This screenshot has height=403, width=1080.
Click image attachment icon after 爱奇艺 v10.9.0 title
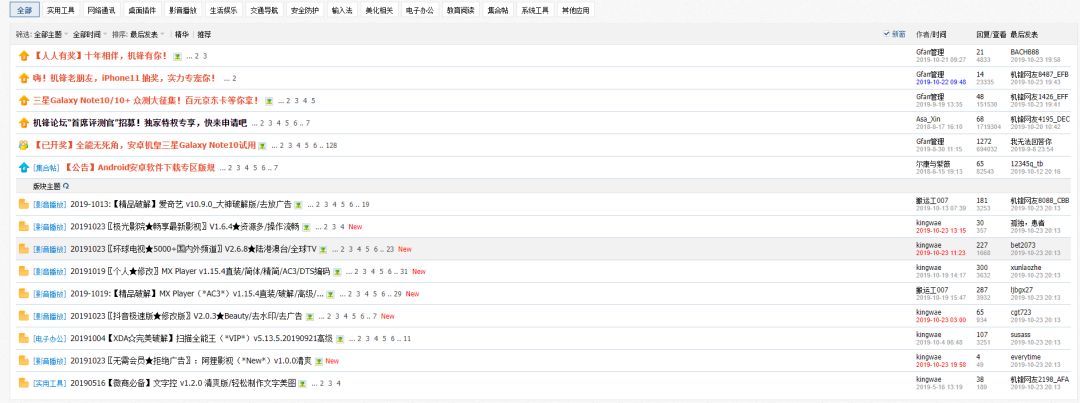(298, 205)
